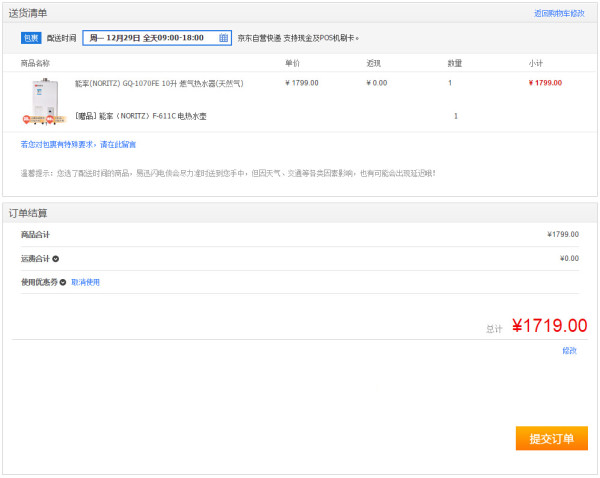600x478 pixels.
Task: Click 返回购物车修改 link
Action: tap(559, 13)
